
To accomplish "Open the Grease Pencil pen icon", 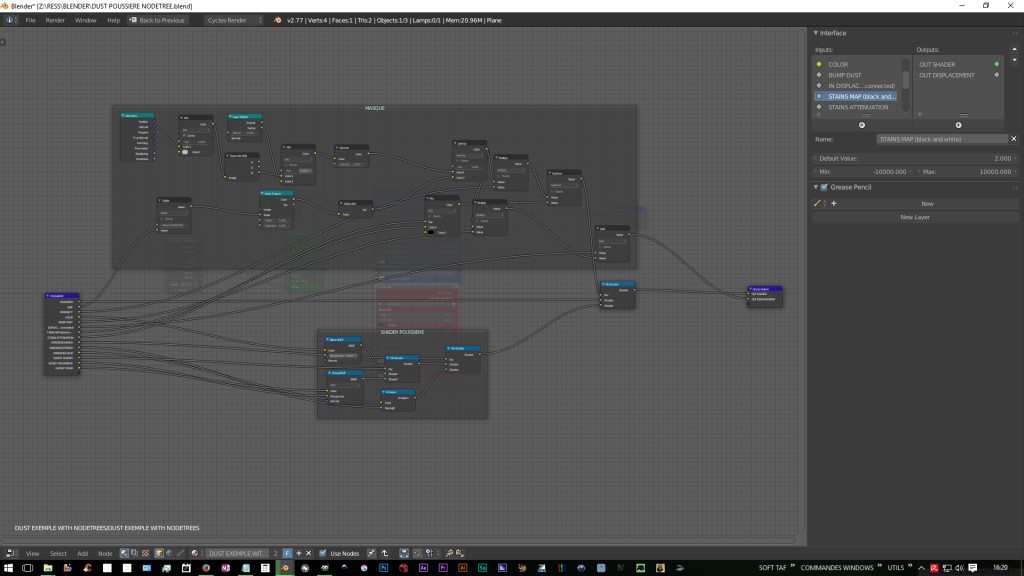I will [819, 202].
